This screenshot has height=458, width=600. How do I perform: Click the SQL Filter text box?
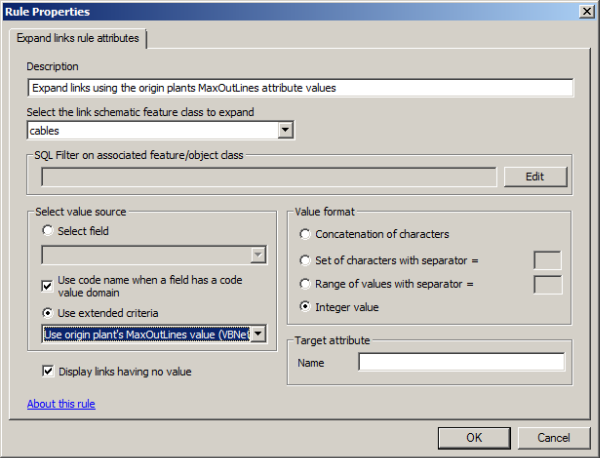pos(268,177)
